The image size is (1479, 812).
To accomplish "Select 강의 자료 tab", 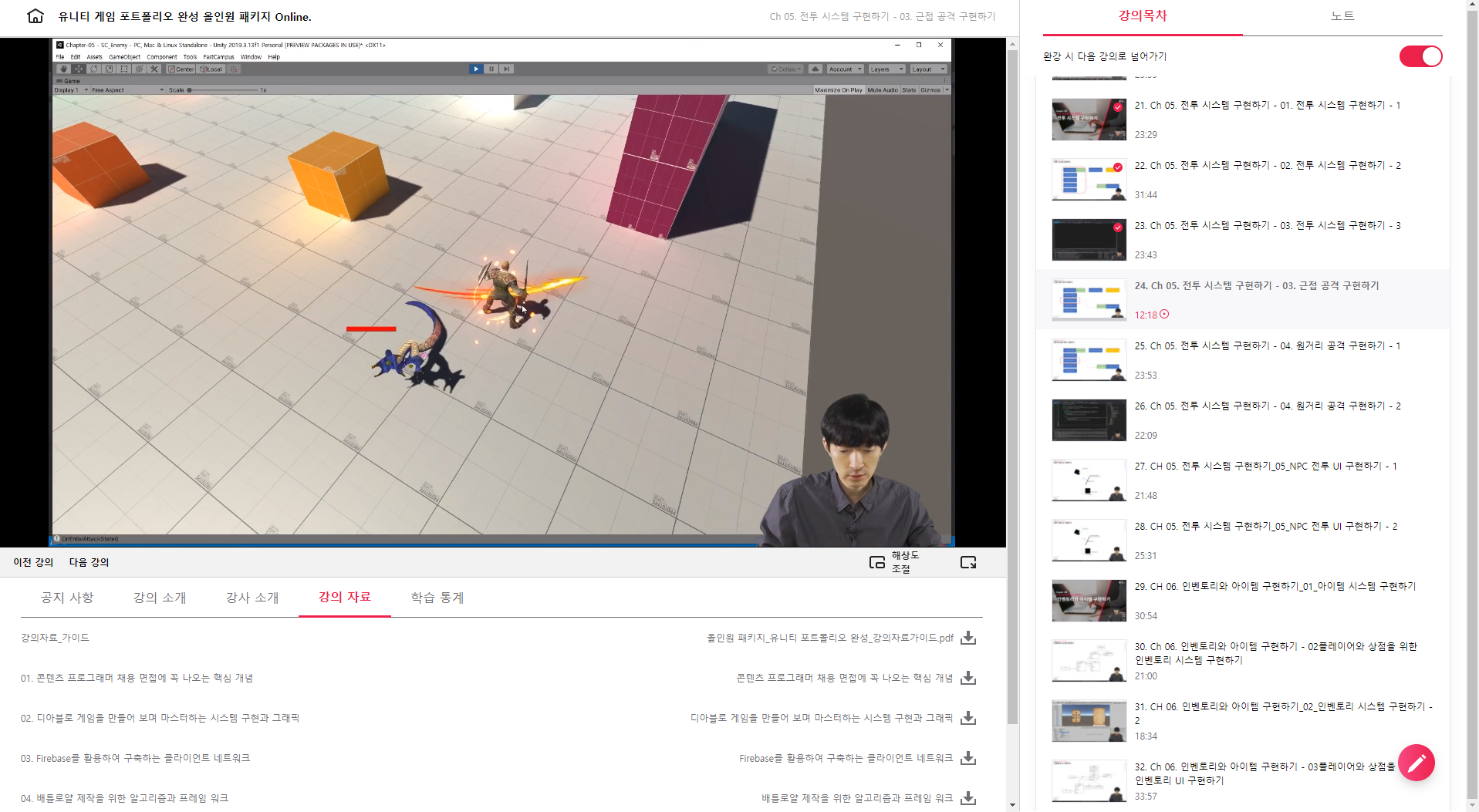I will 345,598.
